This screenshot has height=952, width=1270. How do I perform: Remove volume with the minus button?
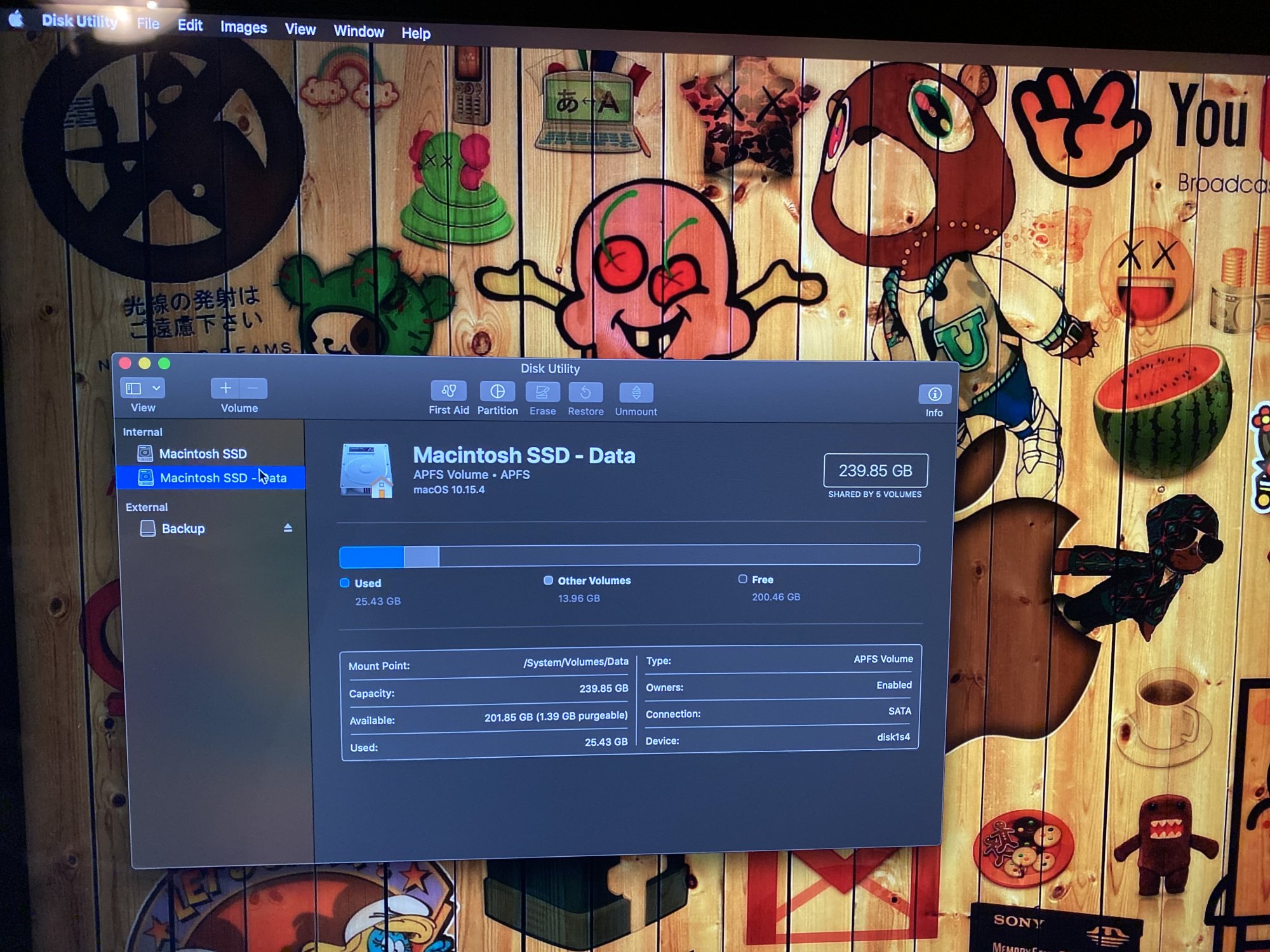253,388
